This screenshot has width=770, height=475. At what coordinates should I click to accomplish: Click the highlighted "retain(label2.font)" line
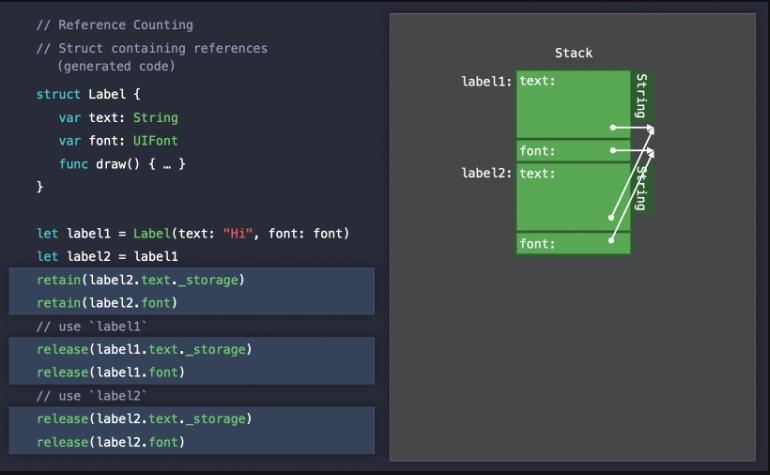(x=110, y=302)
